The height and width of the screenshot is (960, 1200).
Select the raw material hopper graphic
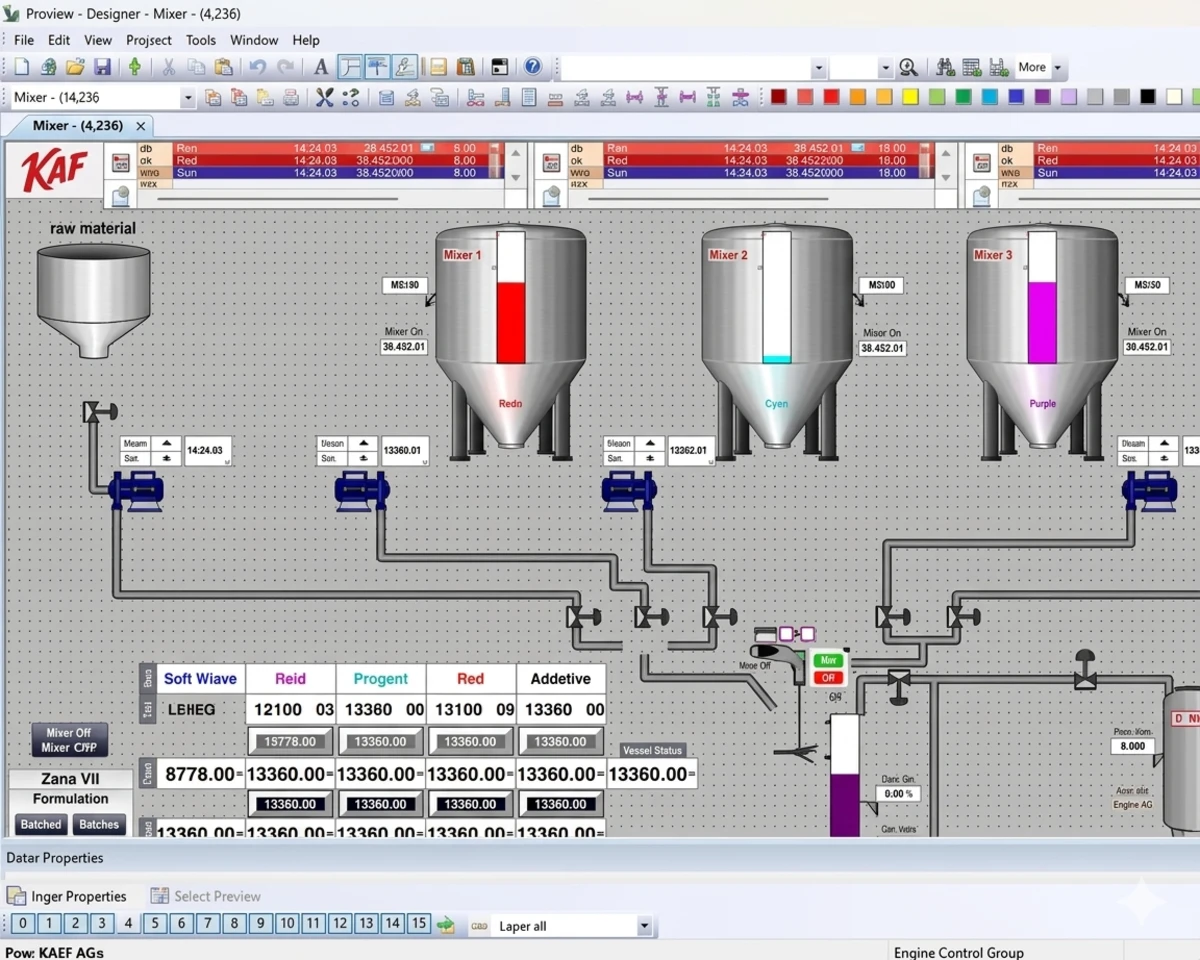coord(93,302)
